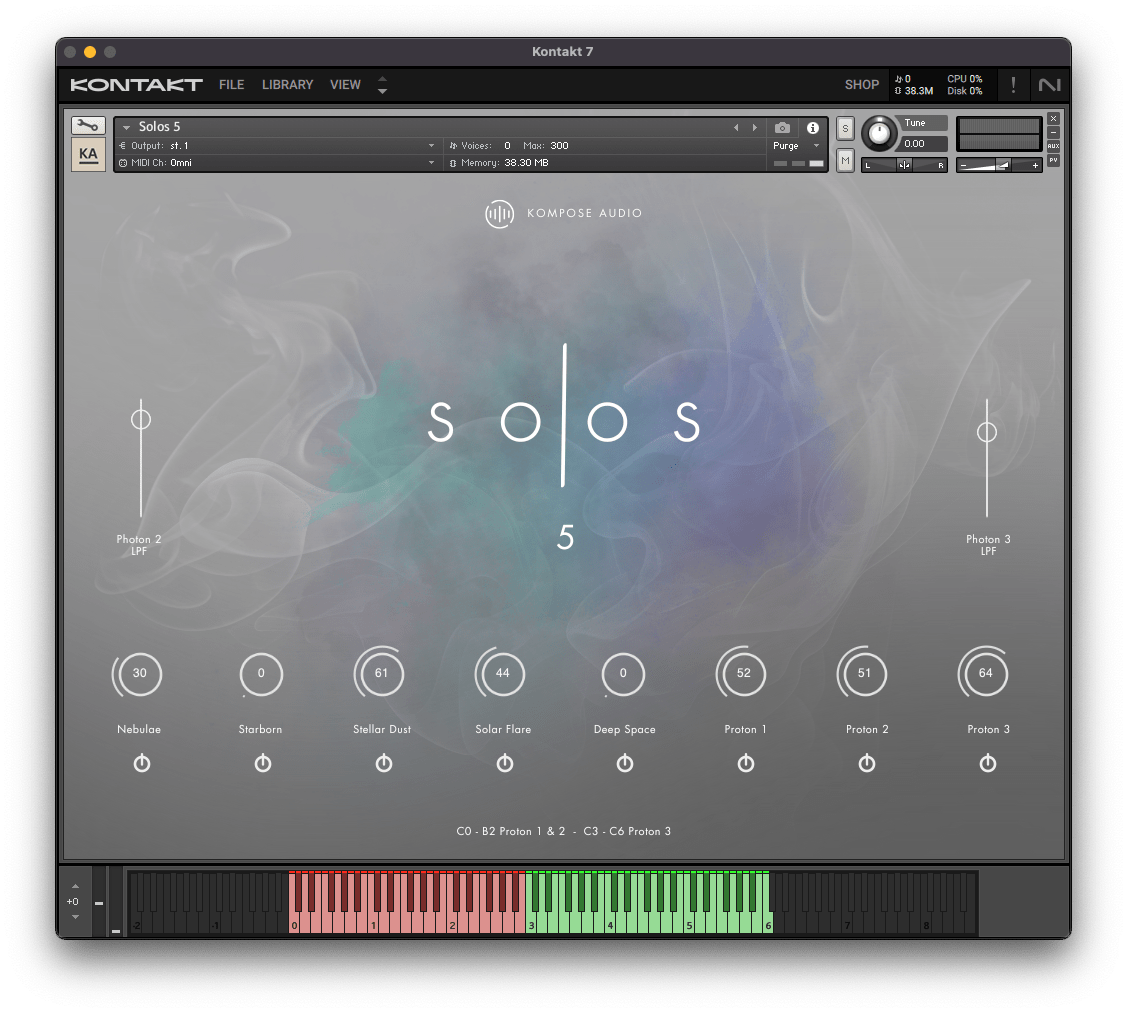Open the SHOP link
1127x1013 pixels.
[861, 85]
